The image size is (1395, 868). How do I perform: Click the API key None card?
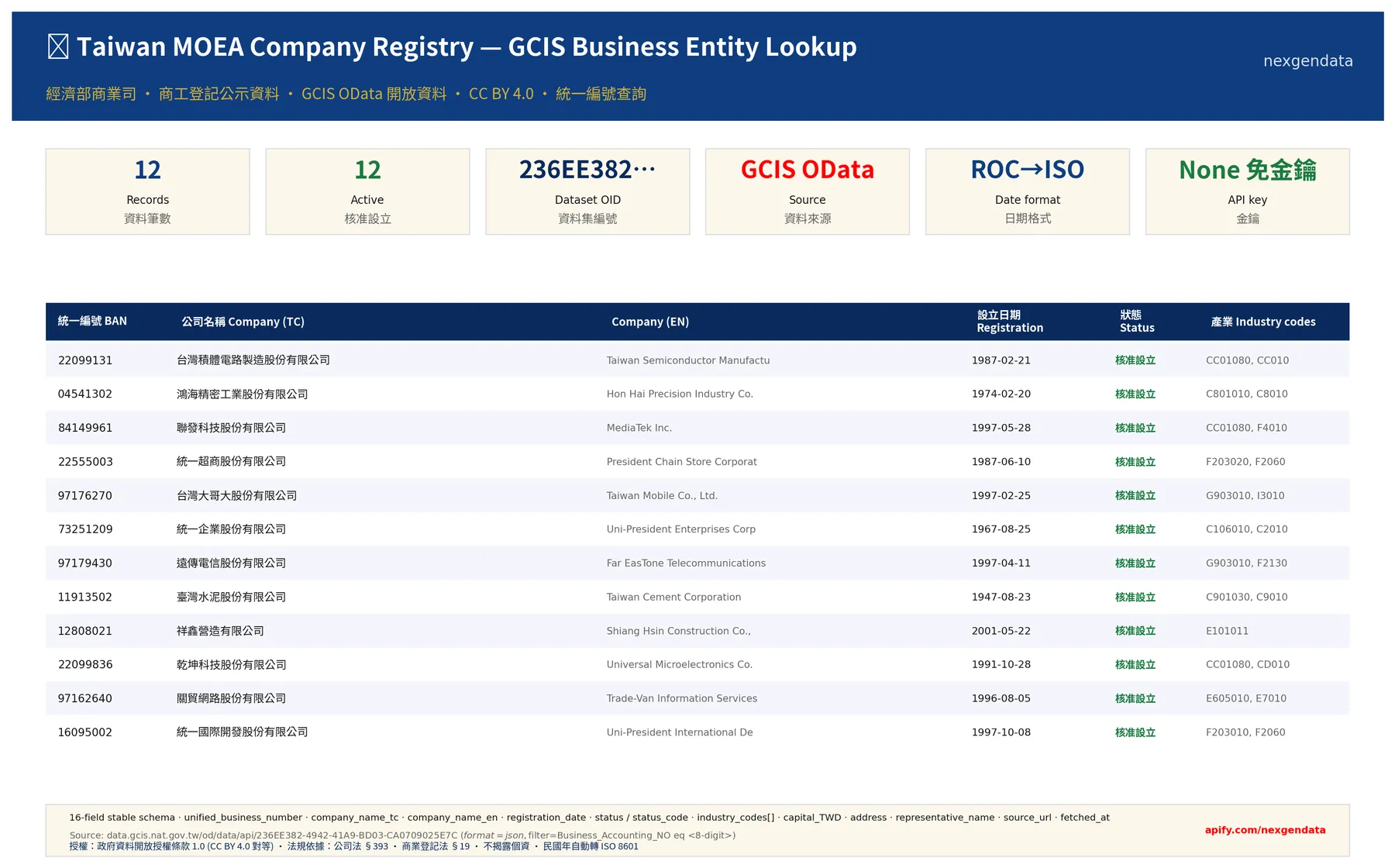(x=1248, y=191)
